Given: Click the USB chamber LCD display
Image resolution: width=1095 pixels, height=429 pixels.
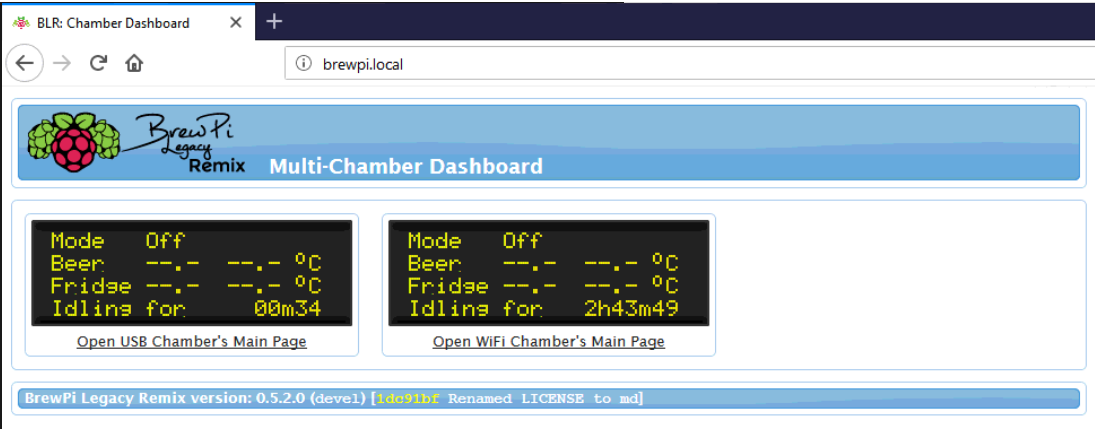Looking at the screenshot, I should [192, 273].
